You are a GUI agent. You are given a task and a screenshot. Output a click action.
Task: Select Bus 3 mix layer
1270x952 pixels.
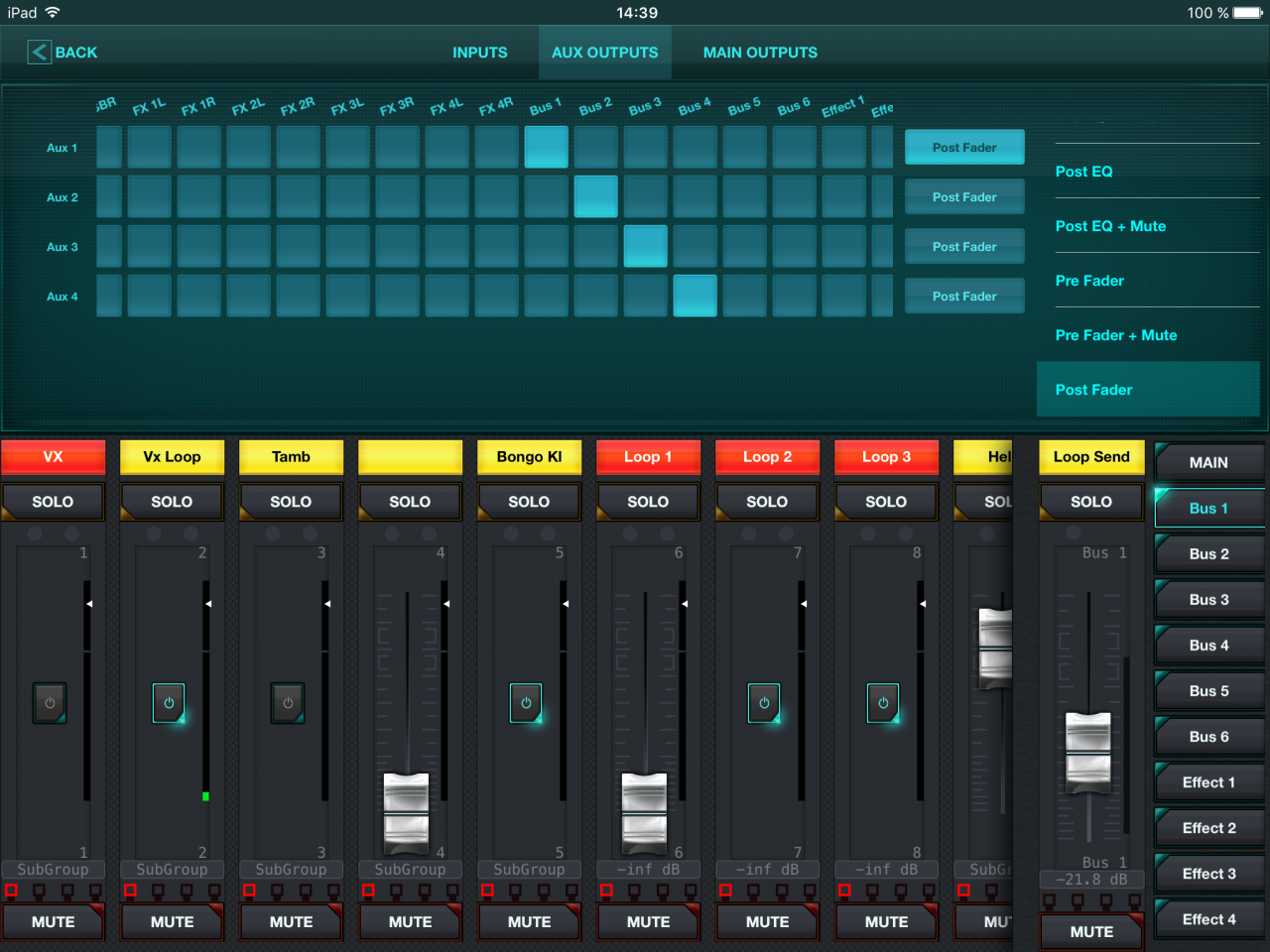1208,599
